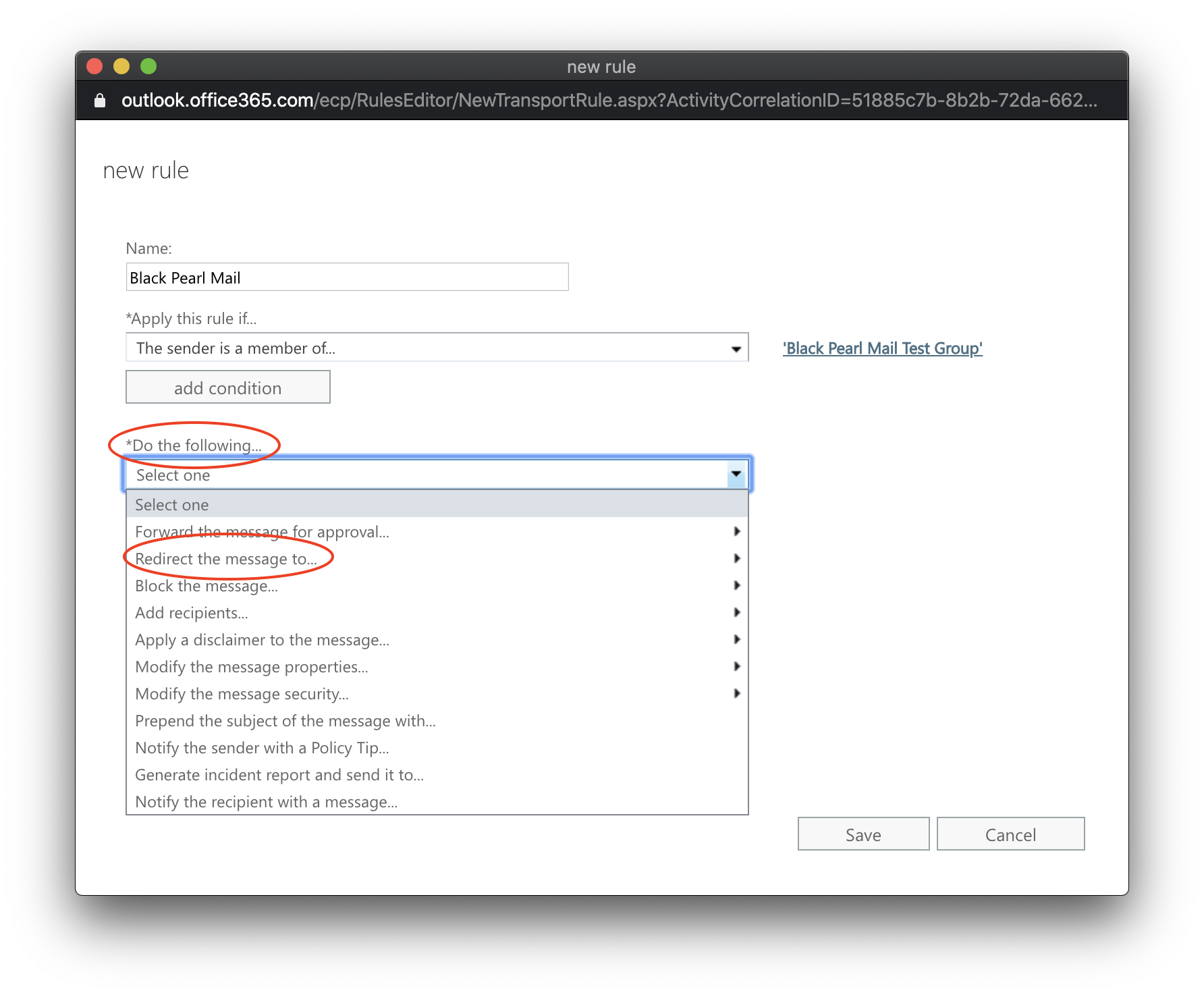Choose 'Modify the message security...'
This screenshot has height=995, width=1204.
point(437,693)
